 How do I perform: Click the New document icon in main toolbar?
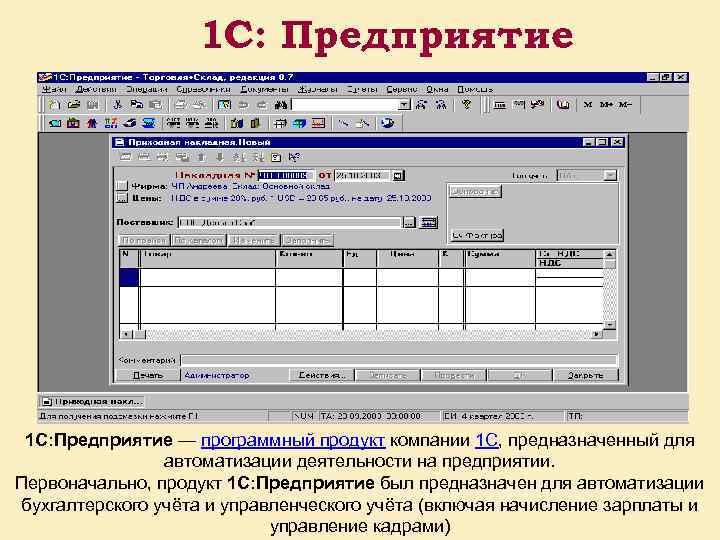pyautogui.click(x=54, y=105)
